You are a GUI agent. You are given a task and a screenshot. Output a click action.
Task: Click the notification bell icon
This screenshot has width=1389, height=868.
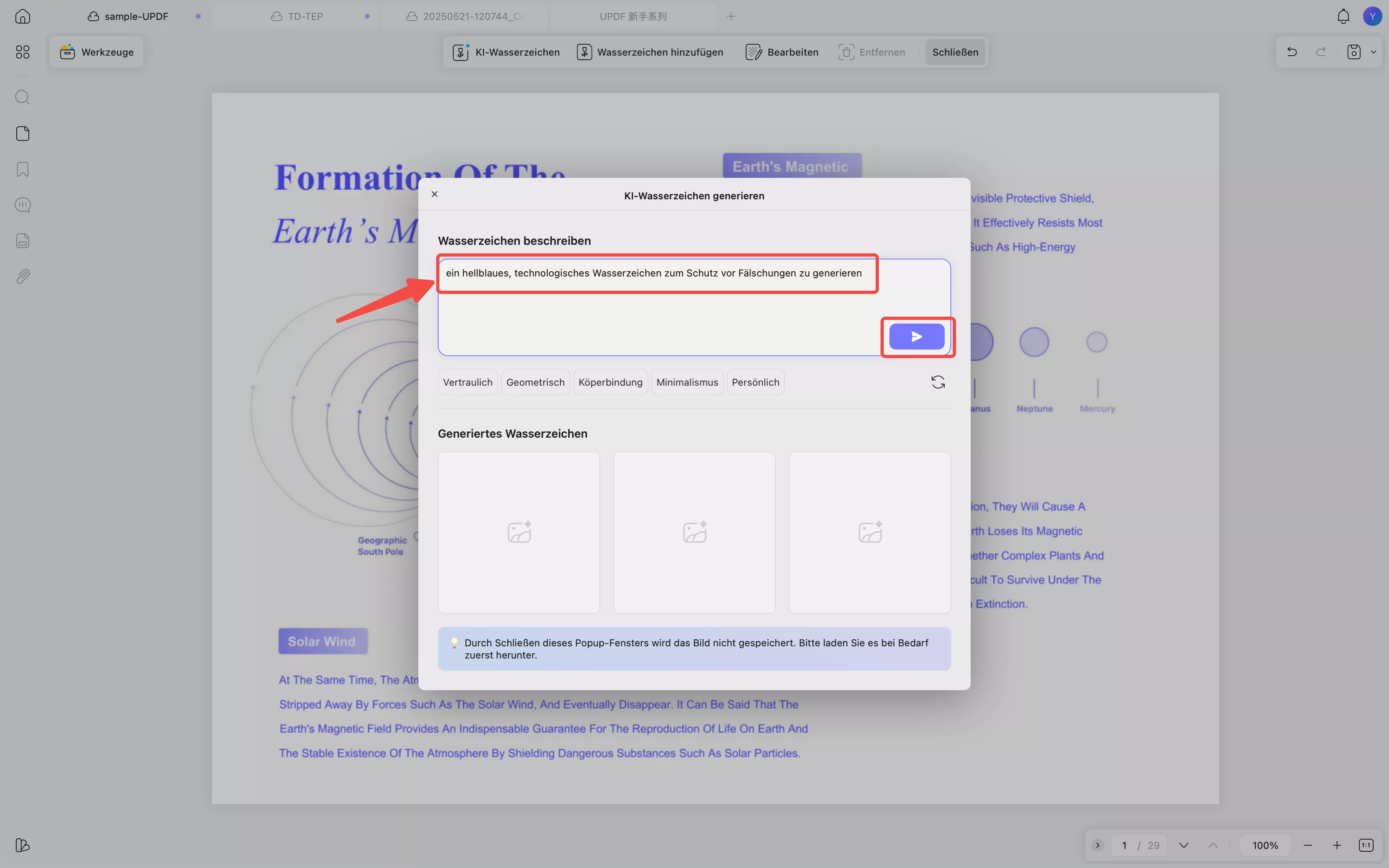pos(1343,16)
